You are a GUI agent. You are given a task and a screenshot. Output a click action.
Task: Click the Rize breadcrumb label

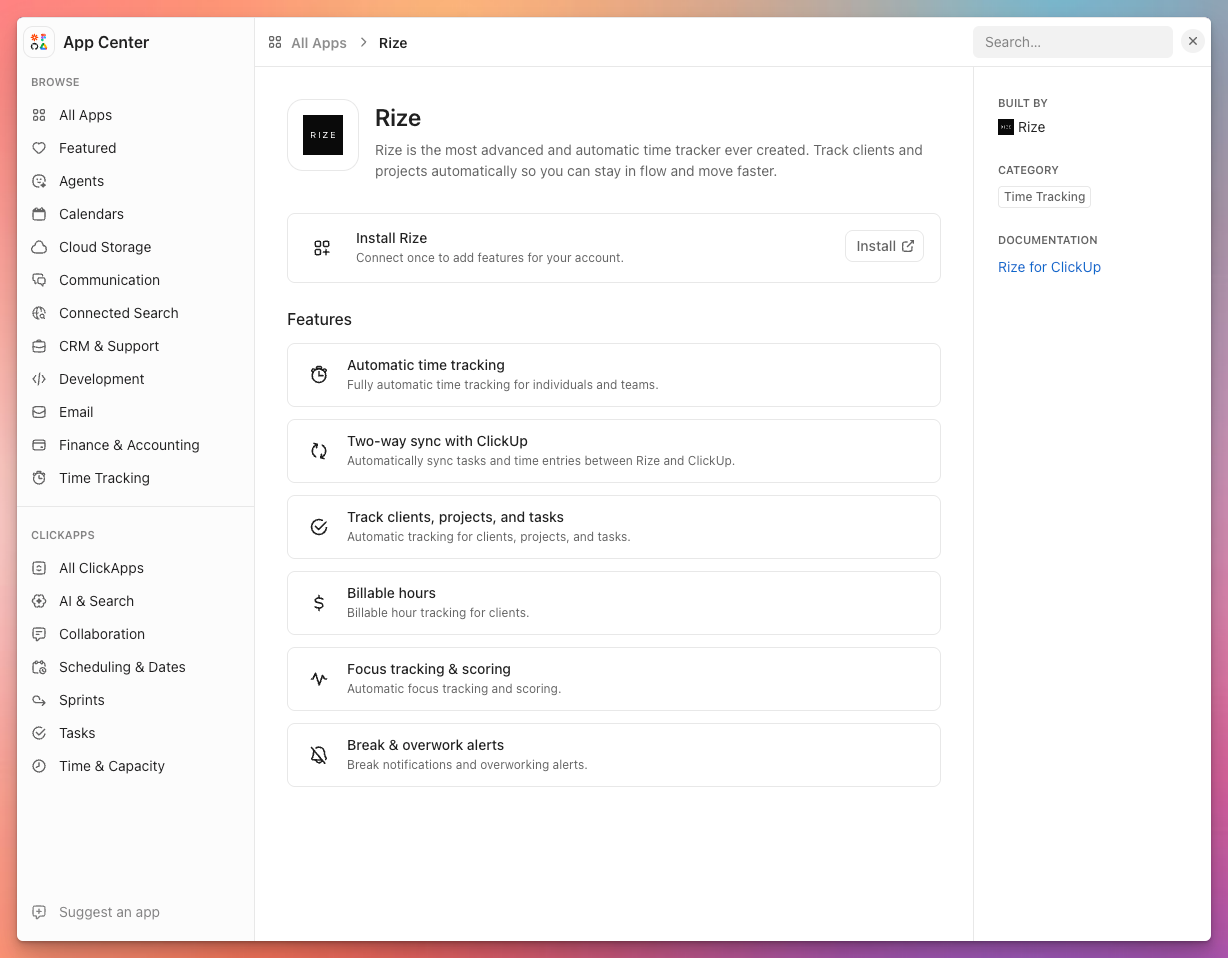point(393,43)
